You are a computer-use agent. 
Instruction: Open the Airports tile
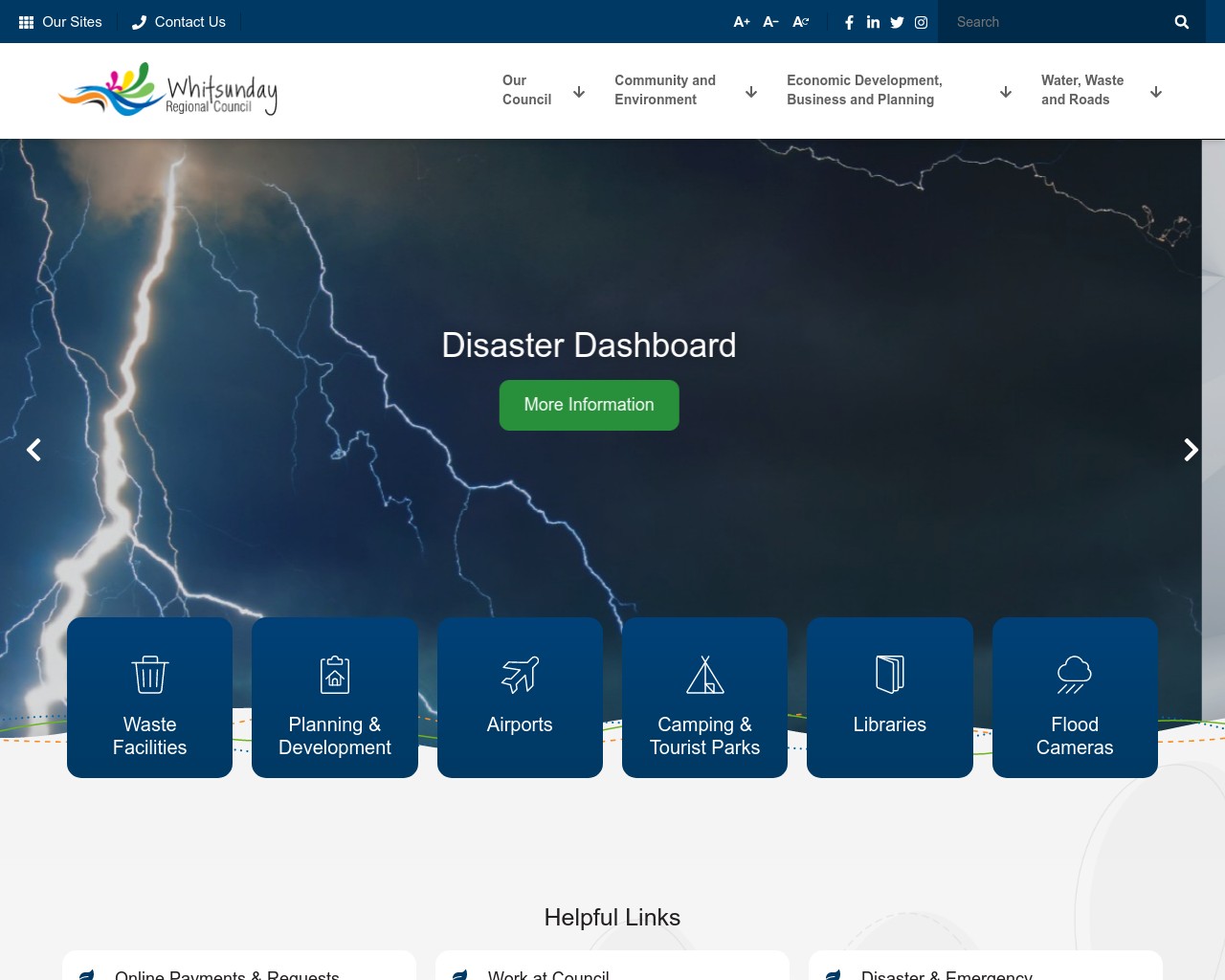tap(520, 697)
